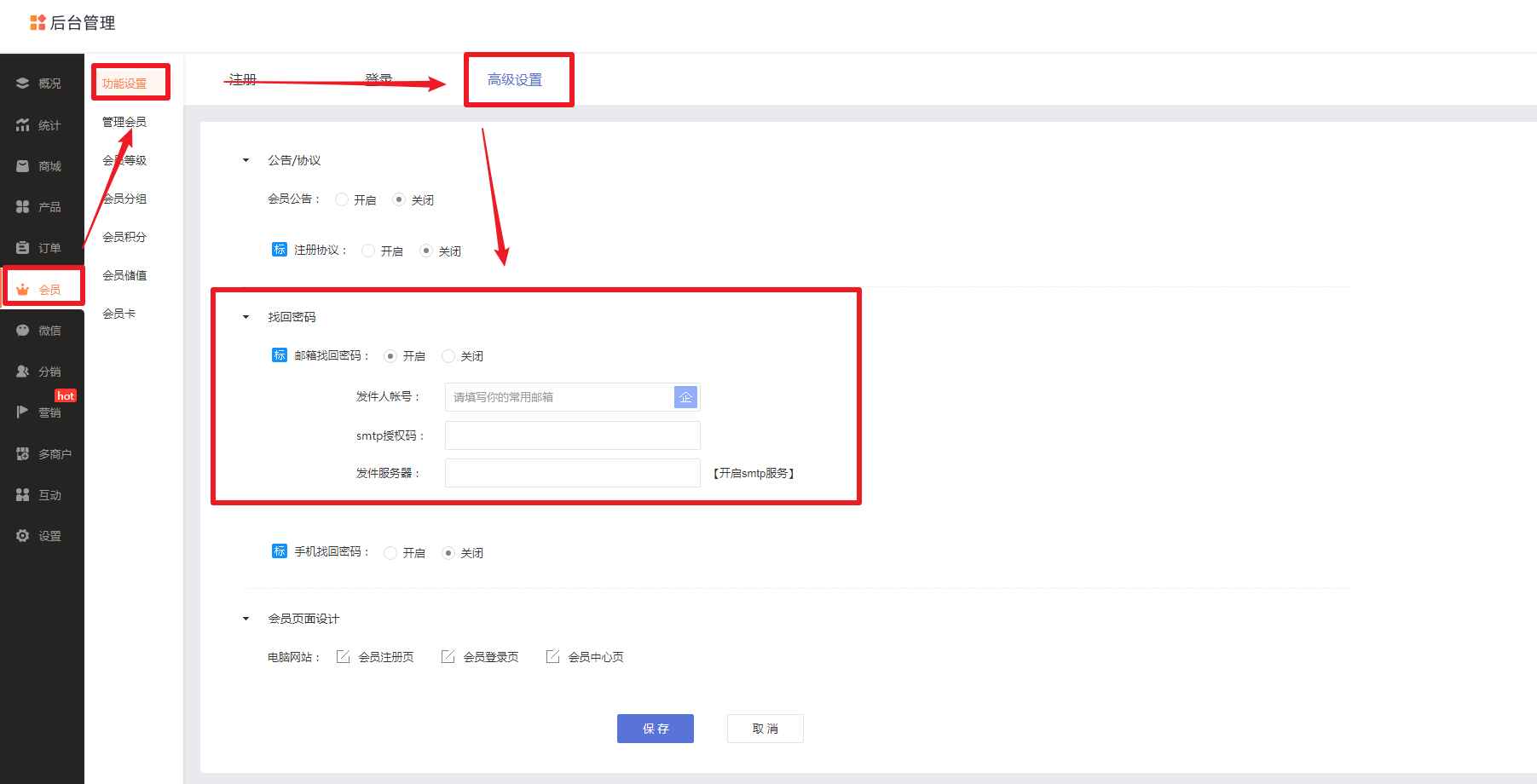Open 管理会员 submenu item
This screenshot has height=784, width=1537.
[x=124, y=122]
